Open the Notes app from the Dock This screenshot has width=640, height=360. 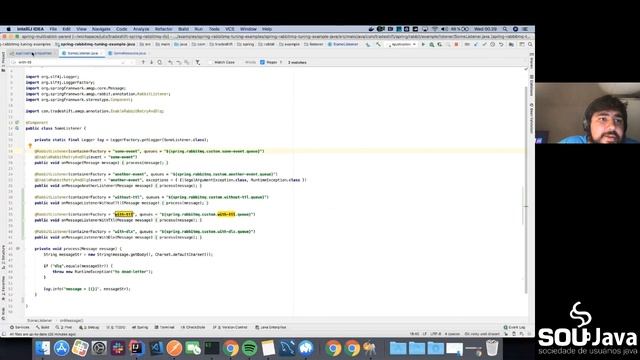click(x=268, y=348)
